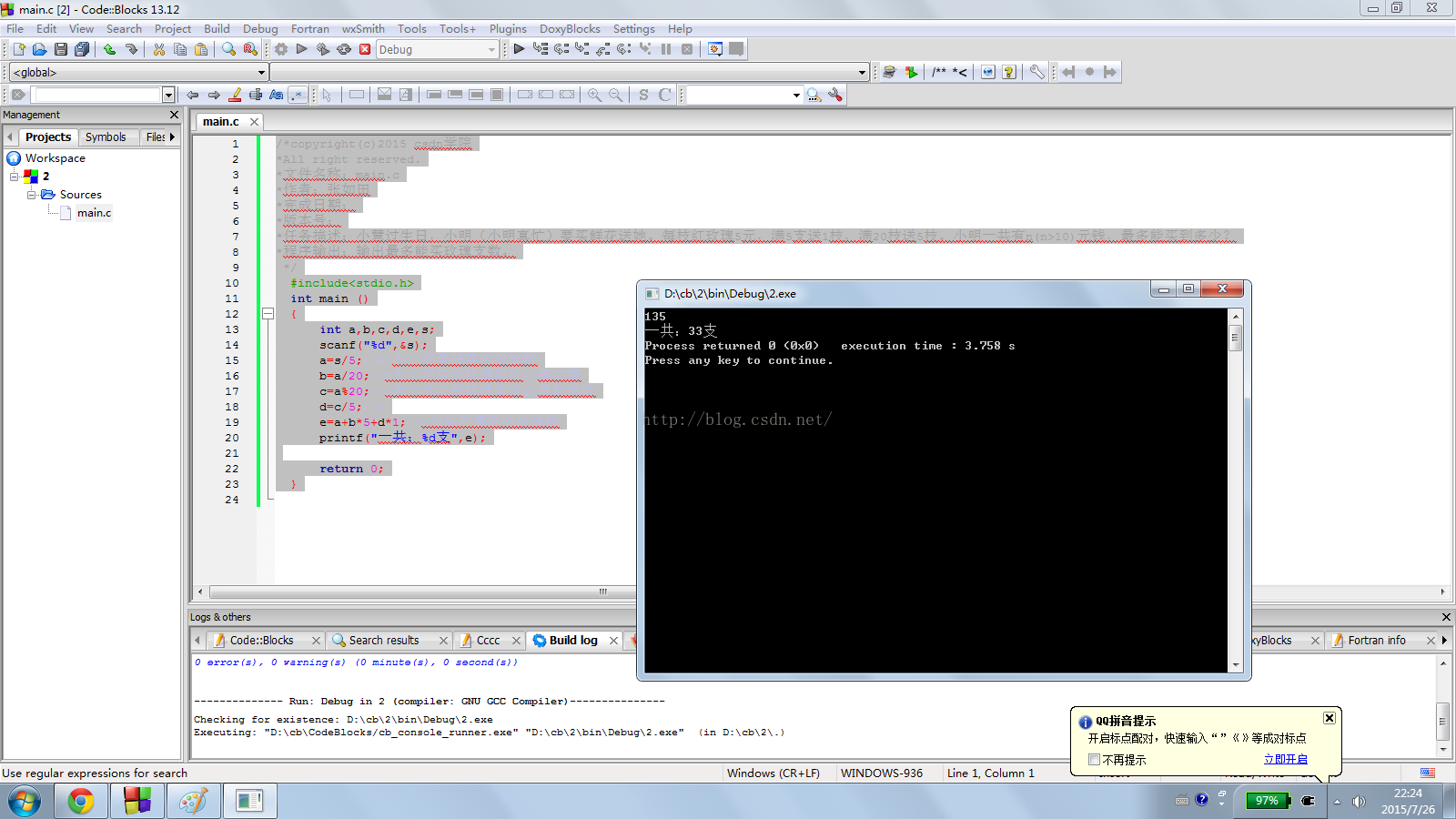The height and width of the screenshot is (819, 1456).
Task: Click the Cut scissors icon
Action: pos(159,49)
